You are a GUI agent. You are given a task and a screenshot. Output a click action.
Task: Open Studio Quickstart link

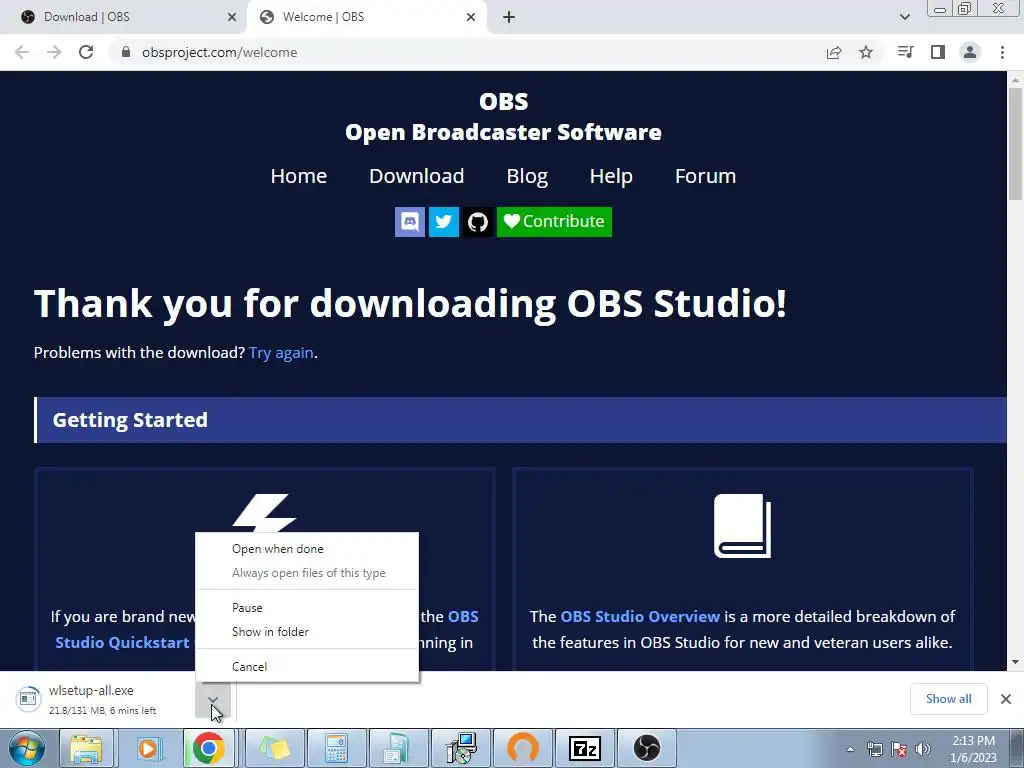122,643
